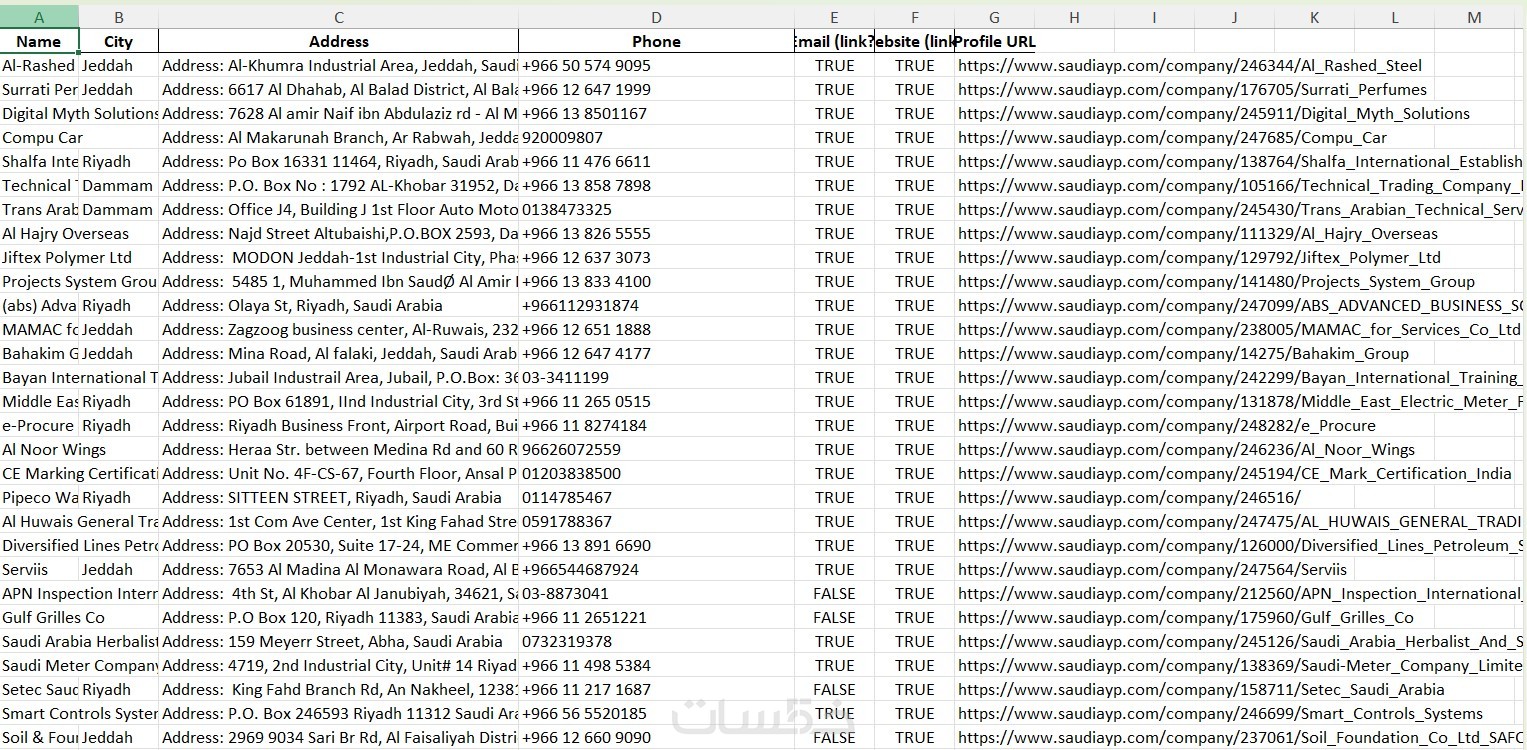Screen dimensions: 1527x750
Task: Select the column A header
Action: tap(39, 17)
